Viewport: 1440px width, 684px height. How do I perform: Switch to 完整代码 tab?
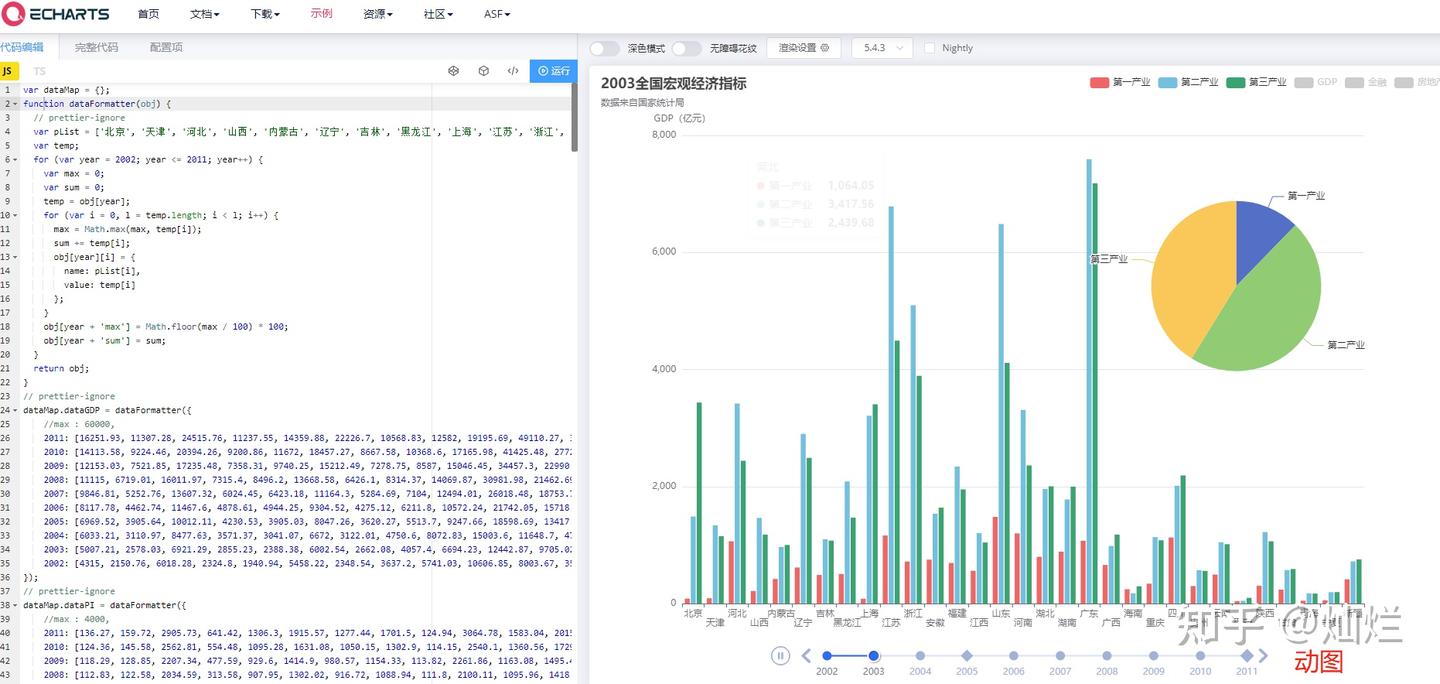pos(96,47)
